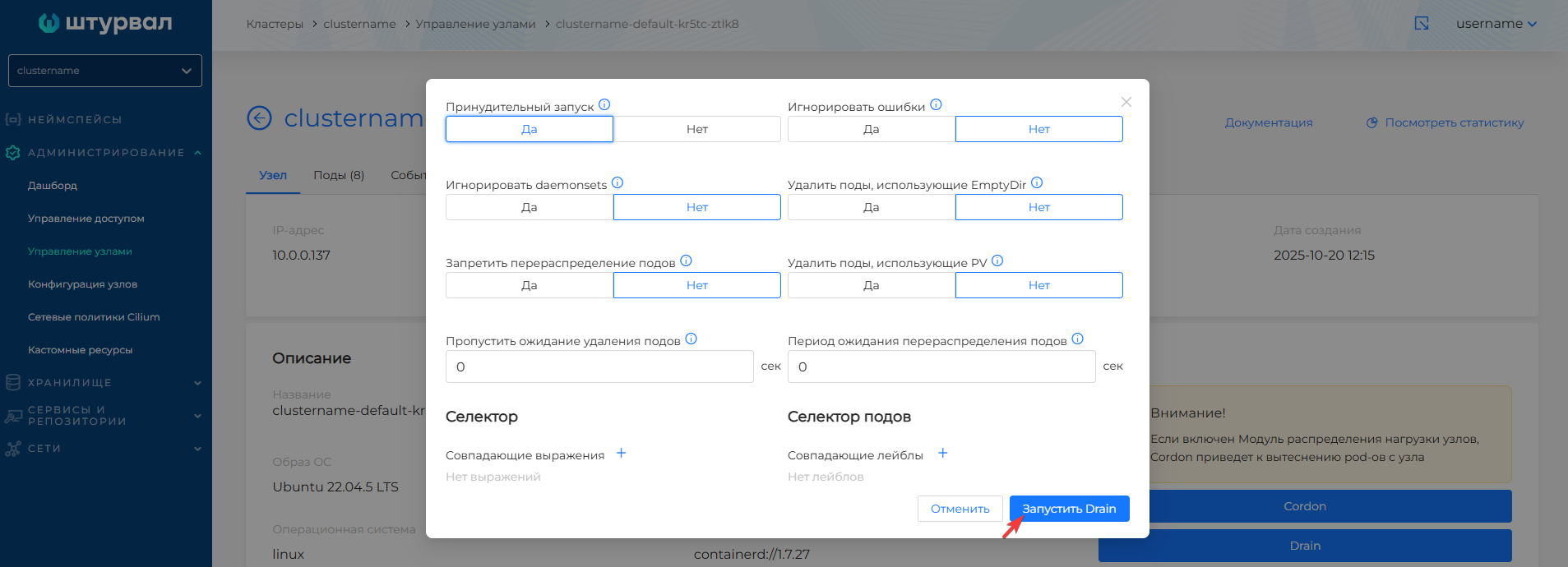Screen dimensions: 1568x567
Task: Open the username account menu
Action: [1495, 24]
